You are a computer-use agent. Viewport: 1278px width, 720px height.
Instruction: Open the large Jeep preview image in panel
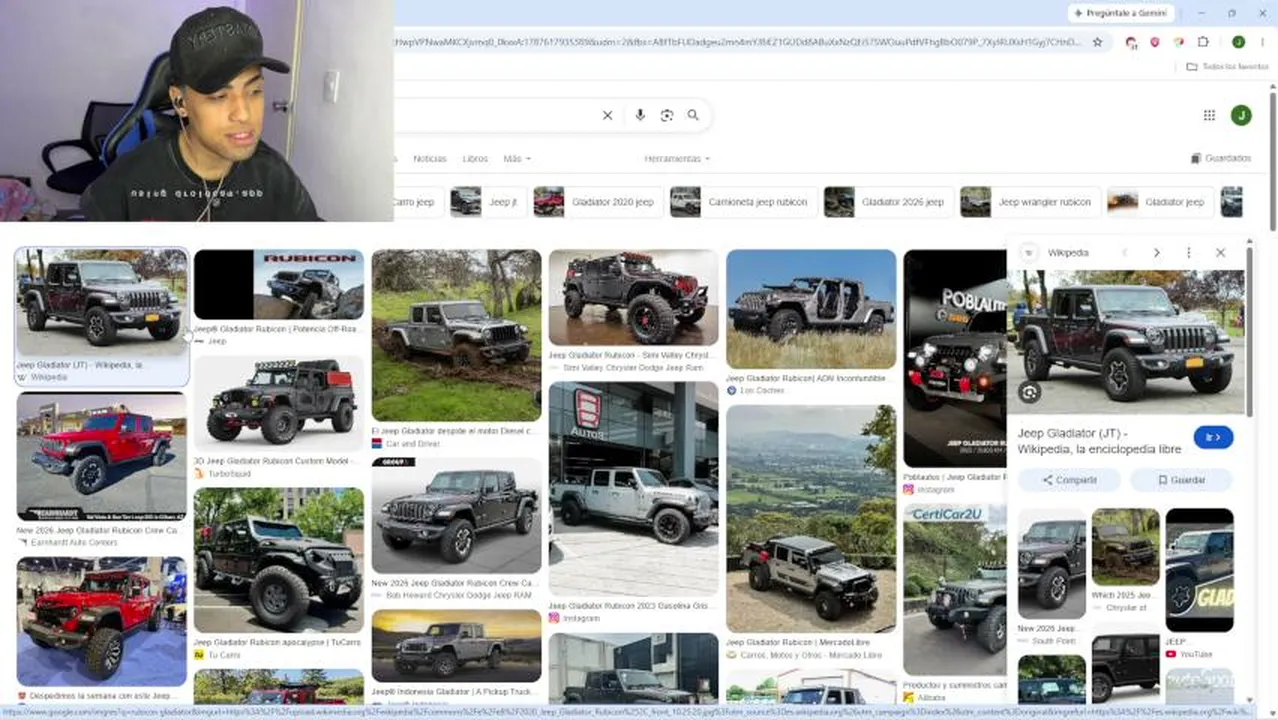pos(1126,341)
